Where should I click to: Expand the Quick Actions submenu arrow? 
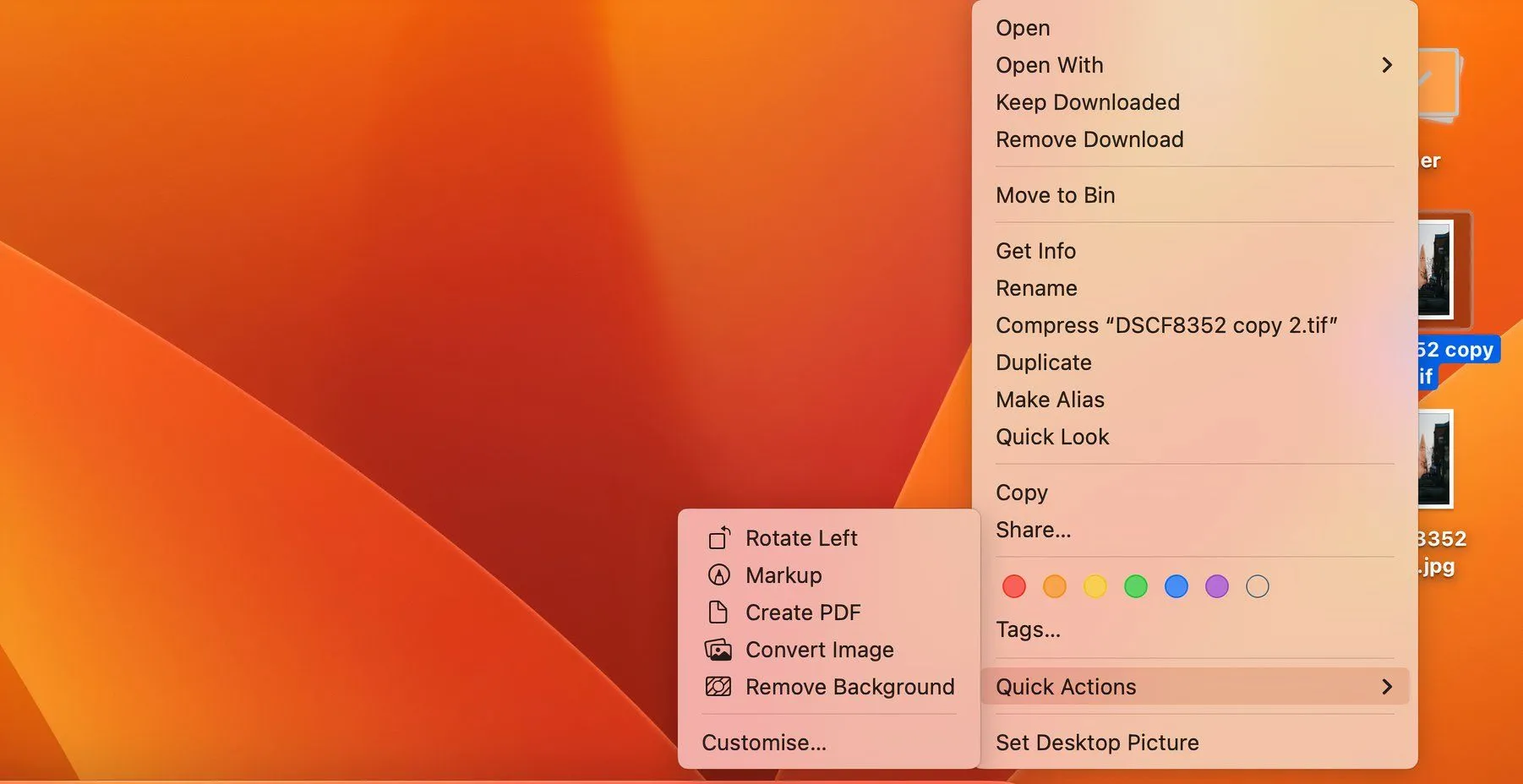pos(1386,687)
